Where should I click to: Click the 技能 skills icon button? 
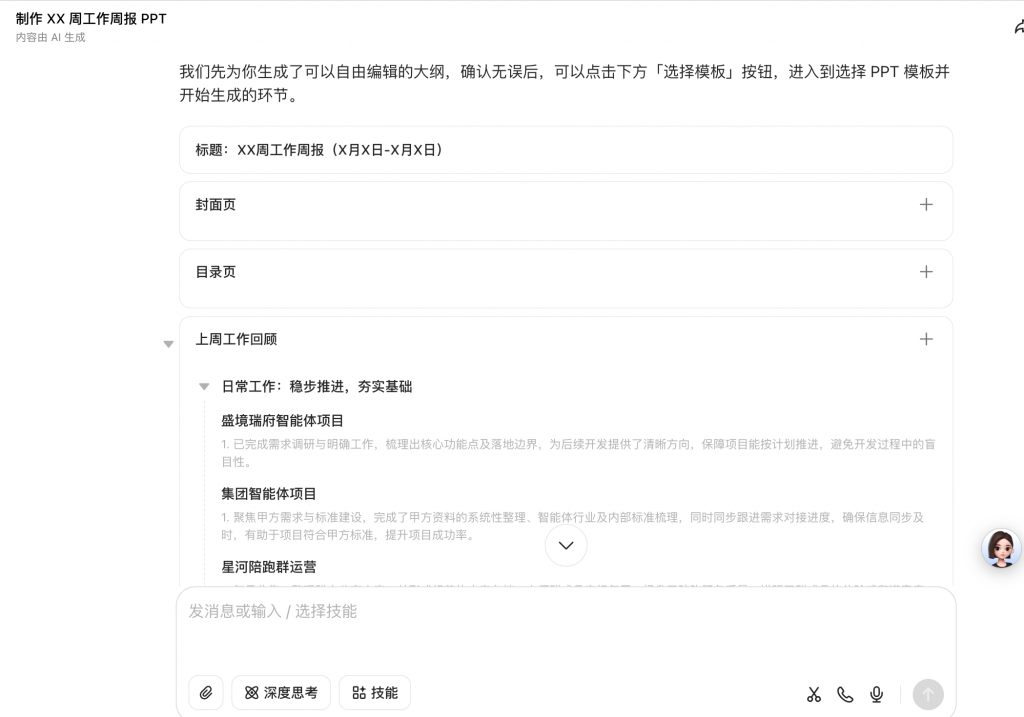coord(374,692)
